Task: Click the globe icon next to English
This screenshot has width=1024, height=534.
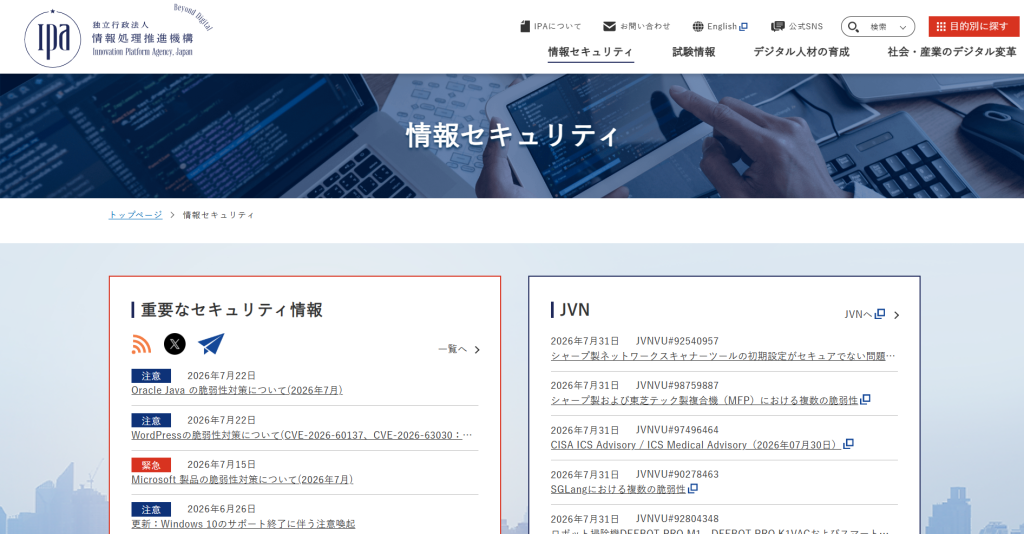Action: click(698, 26)
